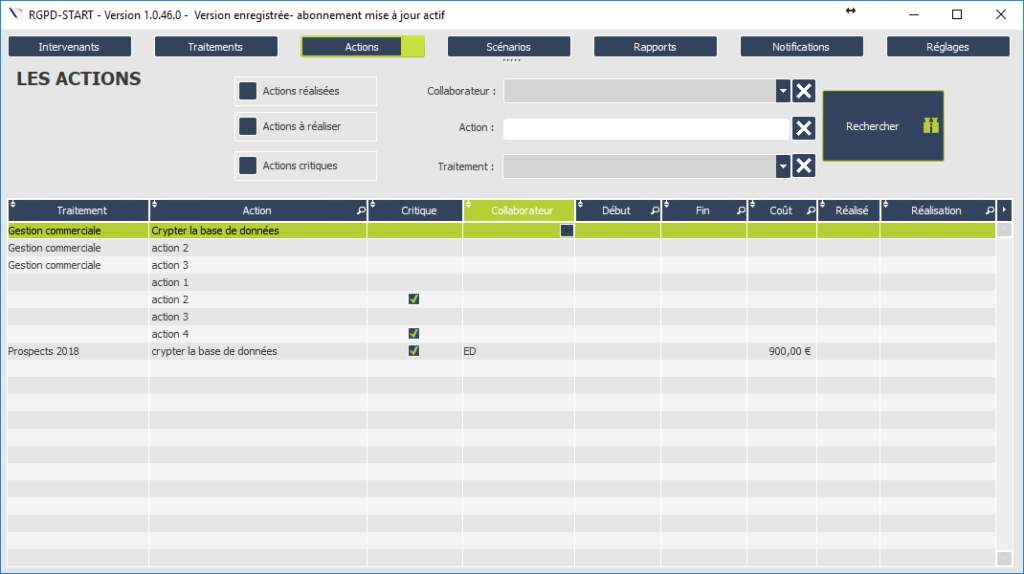Viewport: 1024px width, 574px height.
Task: Click the dark square in selected row Collaborateur cell
Action: point(567,231)
